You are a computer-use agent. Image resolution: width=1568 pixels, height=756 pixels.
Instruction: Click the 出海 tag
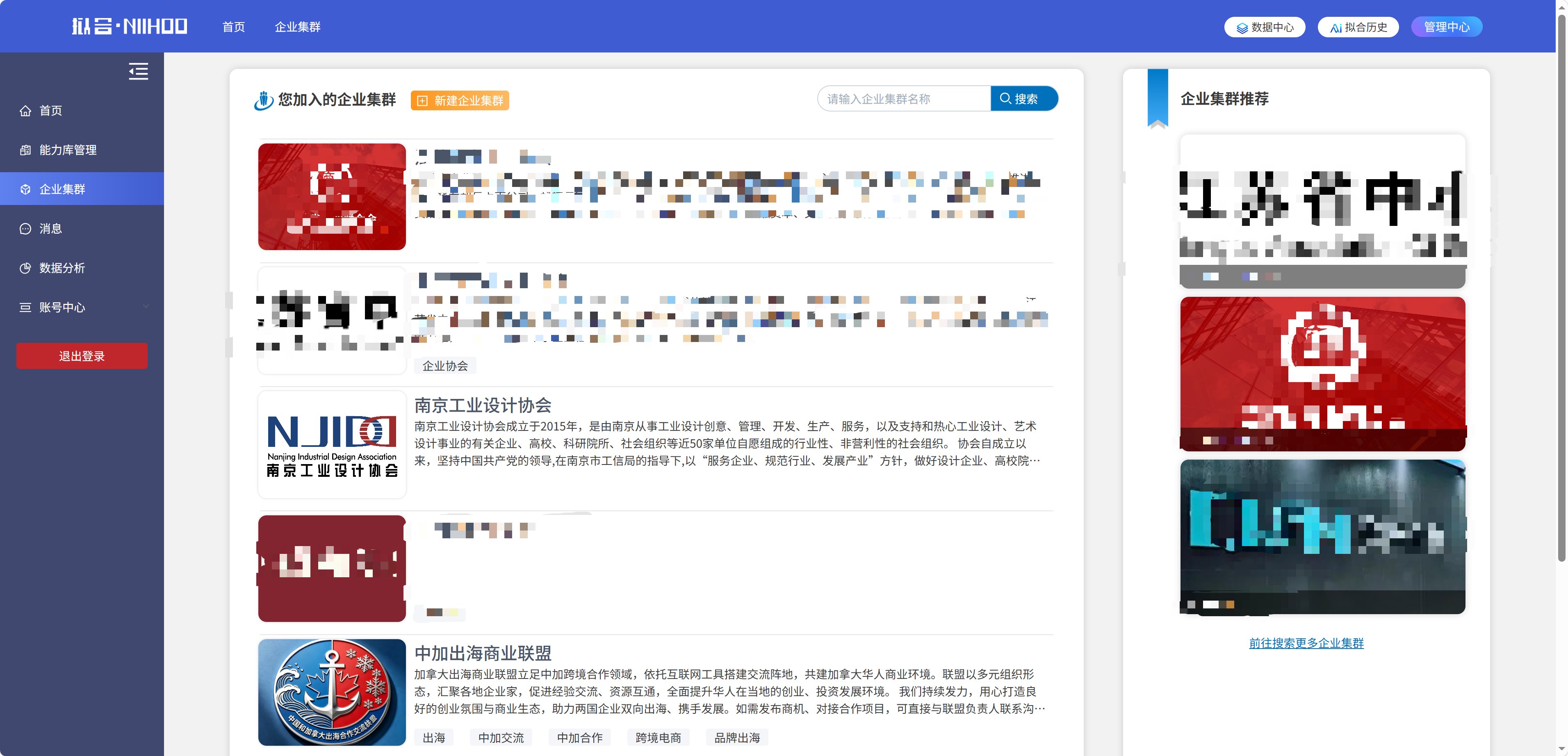pyautogui.click(x=434, y=738)
